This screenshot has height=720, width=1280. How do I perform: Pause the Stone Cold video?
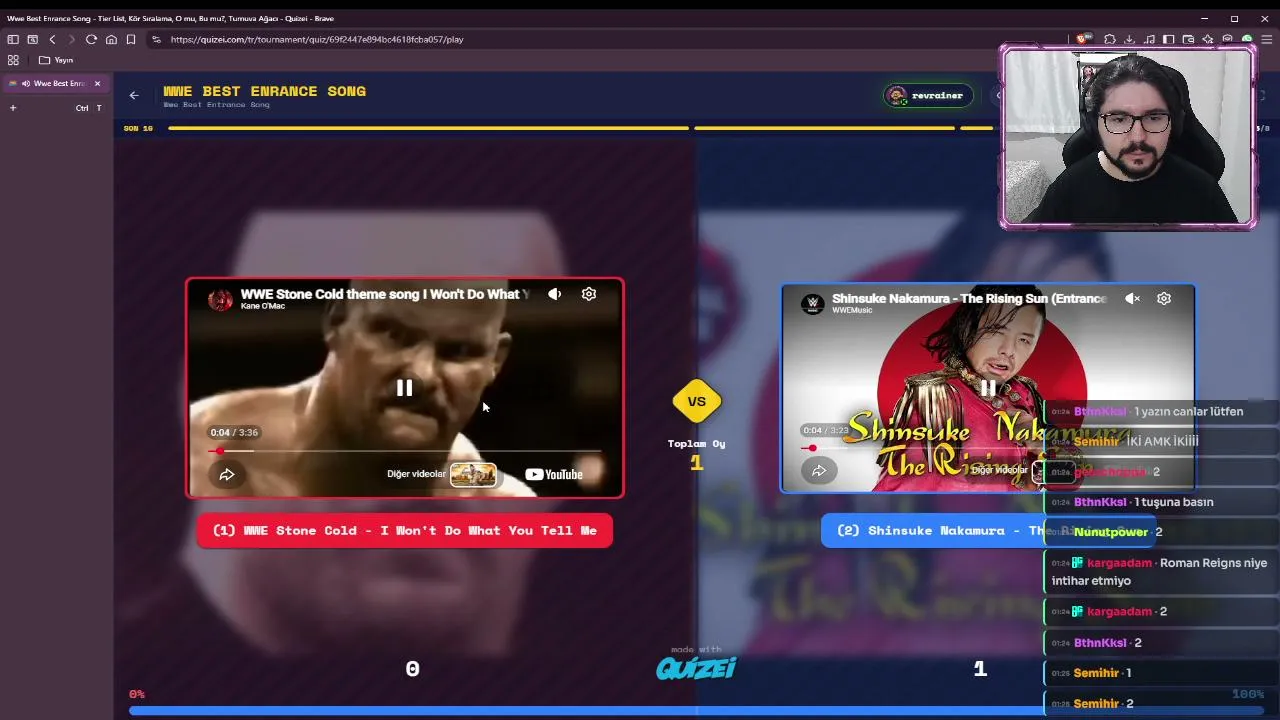404,388
